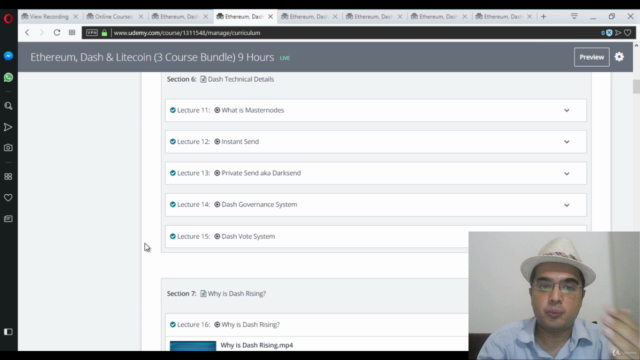
Task: Expand Lecture 12 Instant Send
Action: (567, 142)
